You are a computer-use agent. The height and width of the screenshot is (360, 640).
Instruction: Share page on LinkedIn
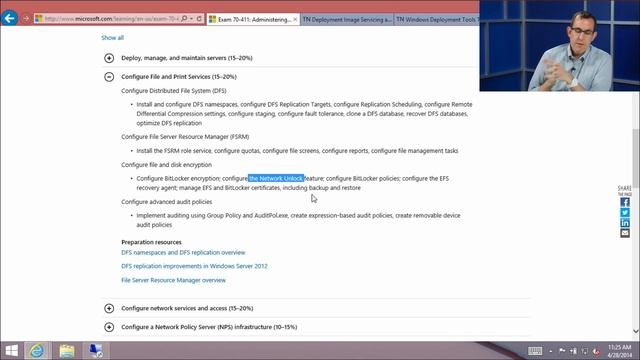625,223
